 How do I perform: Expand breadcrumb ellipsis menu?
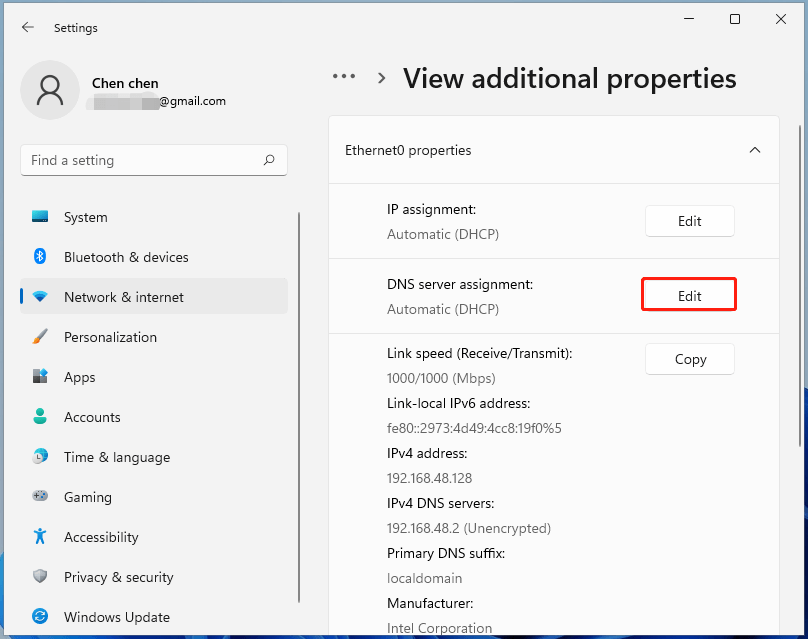(344, 77)
